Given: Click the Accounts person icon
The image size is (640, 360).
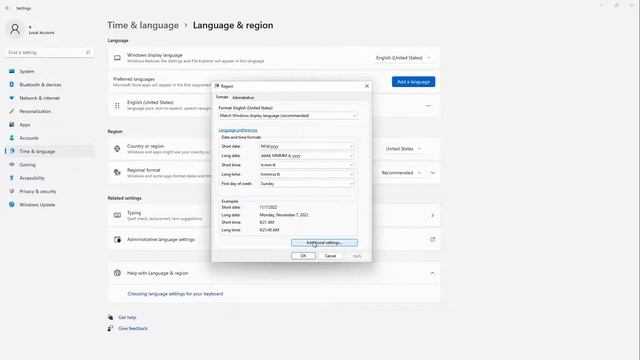Looking at the screenshot, I should pos(12,138).
